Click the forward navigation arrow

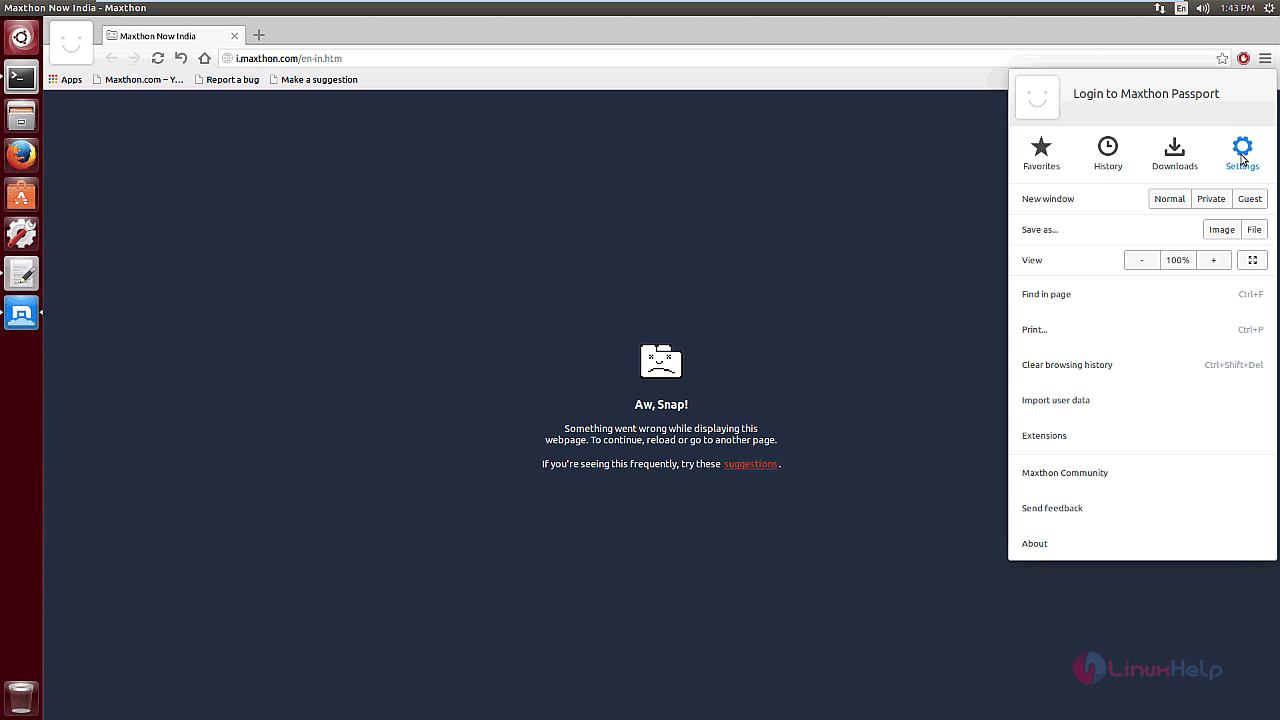click(x=135, y=58)
